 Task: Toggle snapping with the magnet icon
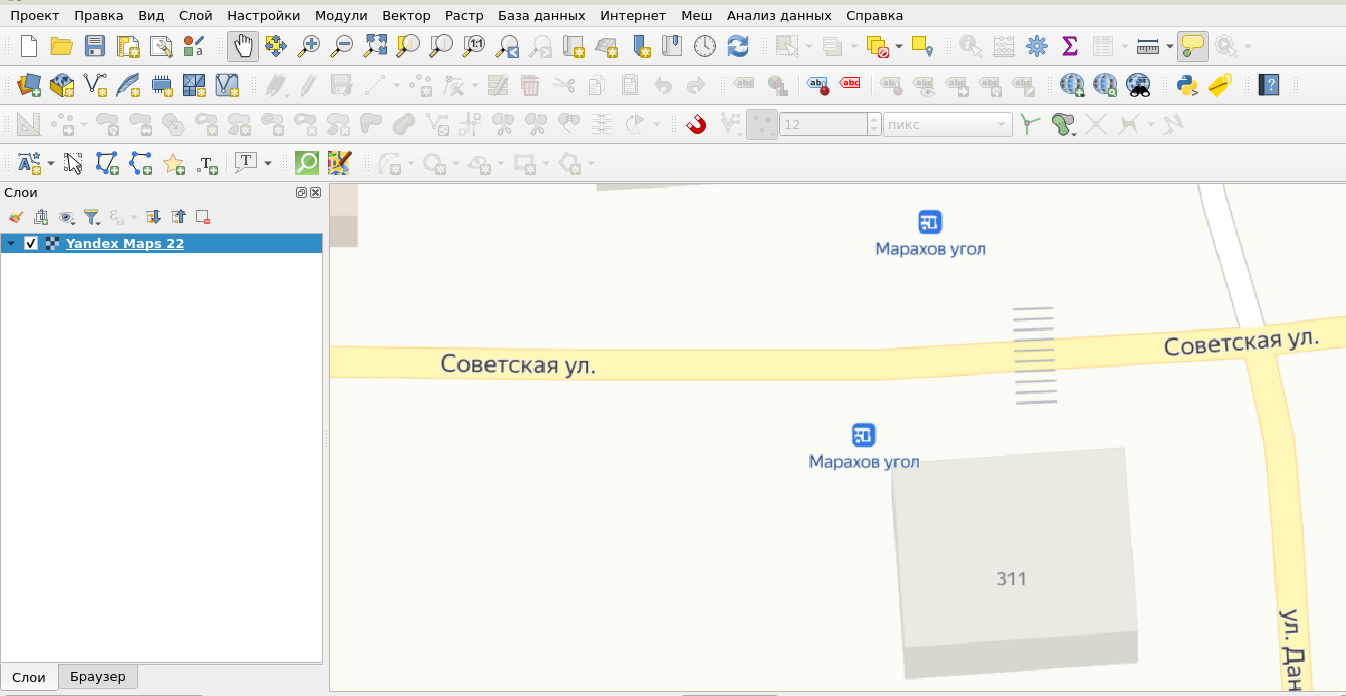point(696,124)
